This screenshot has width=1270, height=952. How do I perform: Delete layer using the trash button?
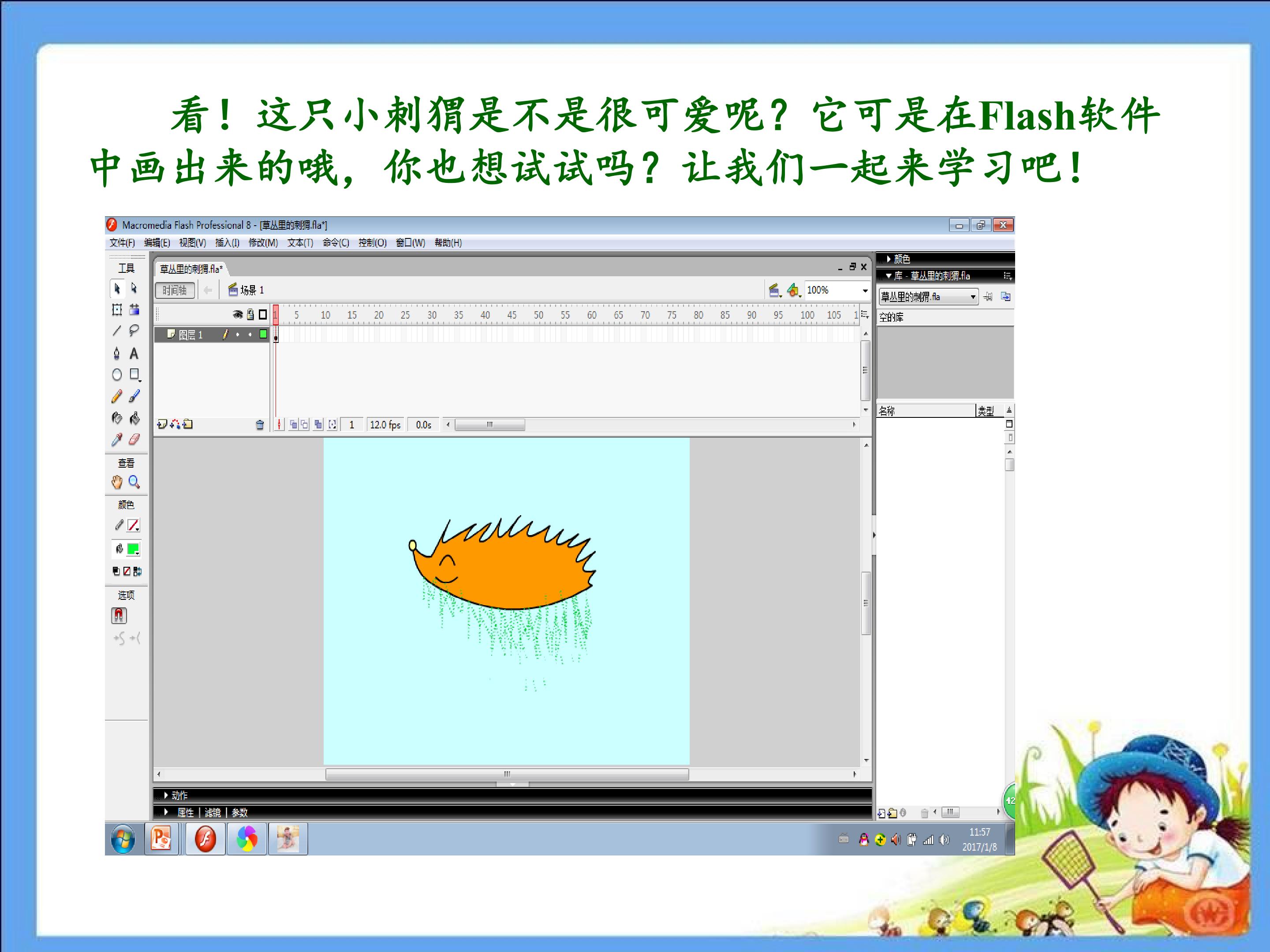pyautogui.click(x=260, y=424)
